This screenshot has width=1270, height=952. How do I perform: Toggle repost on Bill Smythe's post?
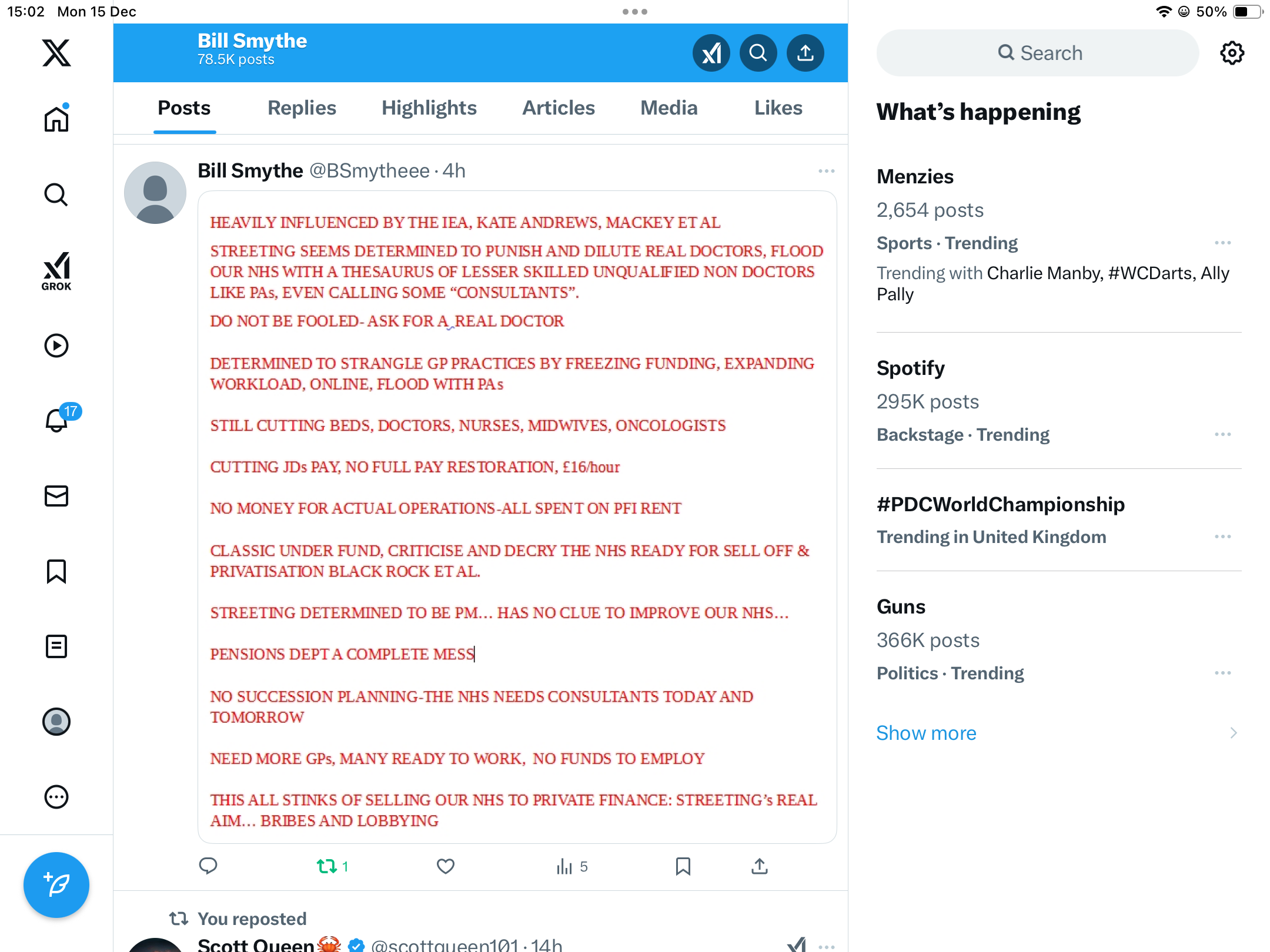(332, 866)
